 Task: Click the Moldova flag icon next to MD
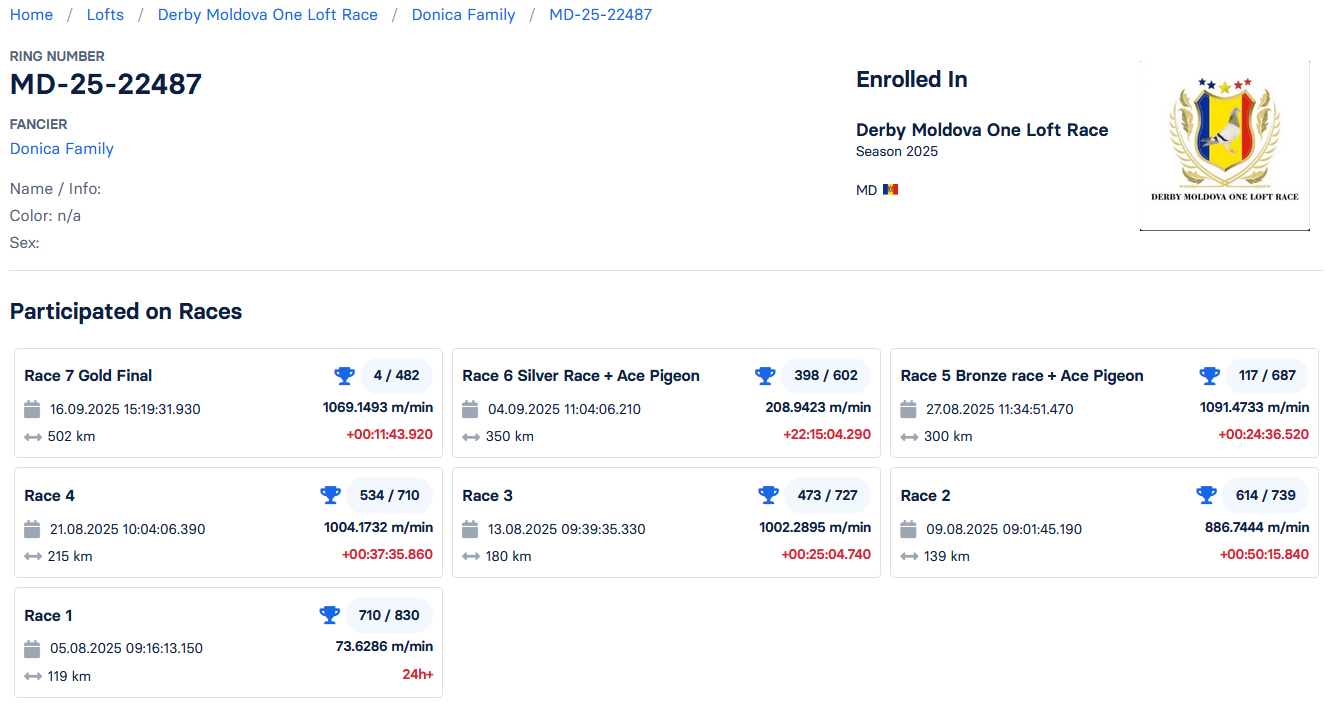(x=890, y=190)
